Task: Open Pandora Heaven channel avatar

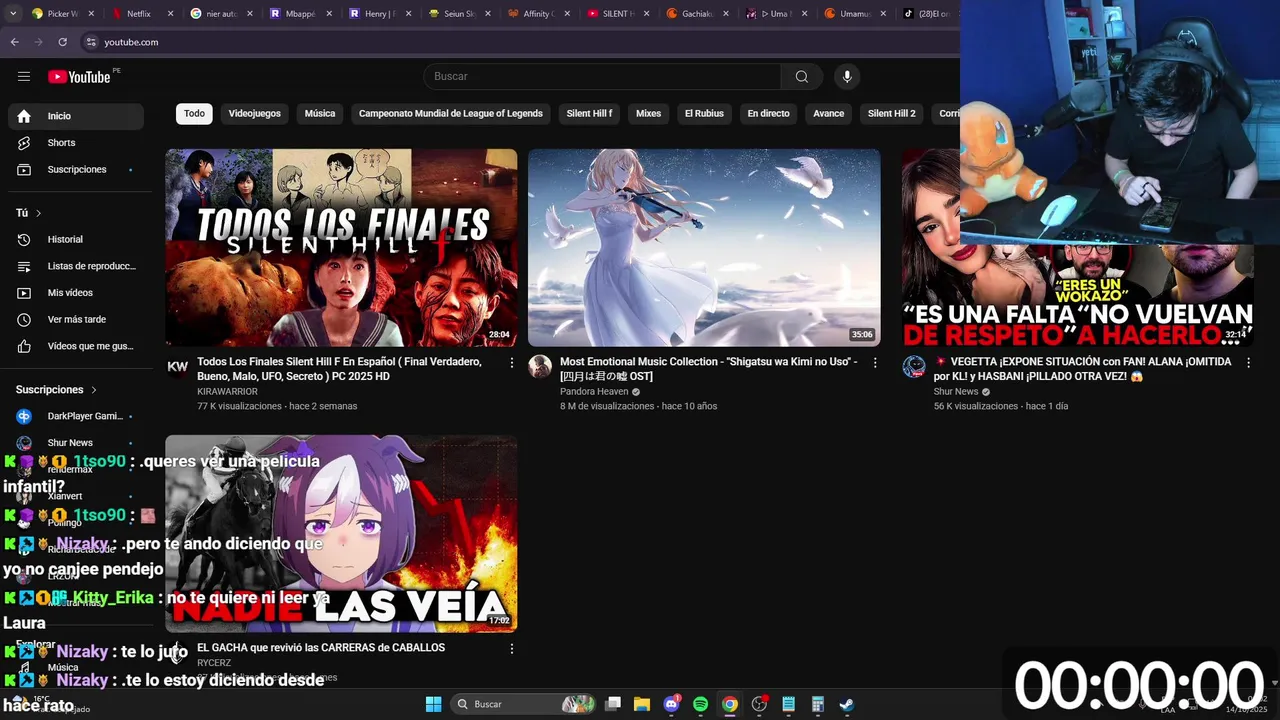Action: pyautogui.click(x=540, y=367)
